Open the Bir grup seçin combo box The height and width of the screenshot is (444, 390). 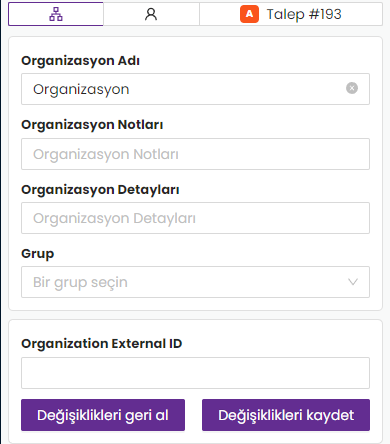(x=195, y=282)
